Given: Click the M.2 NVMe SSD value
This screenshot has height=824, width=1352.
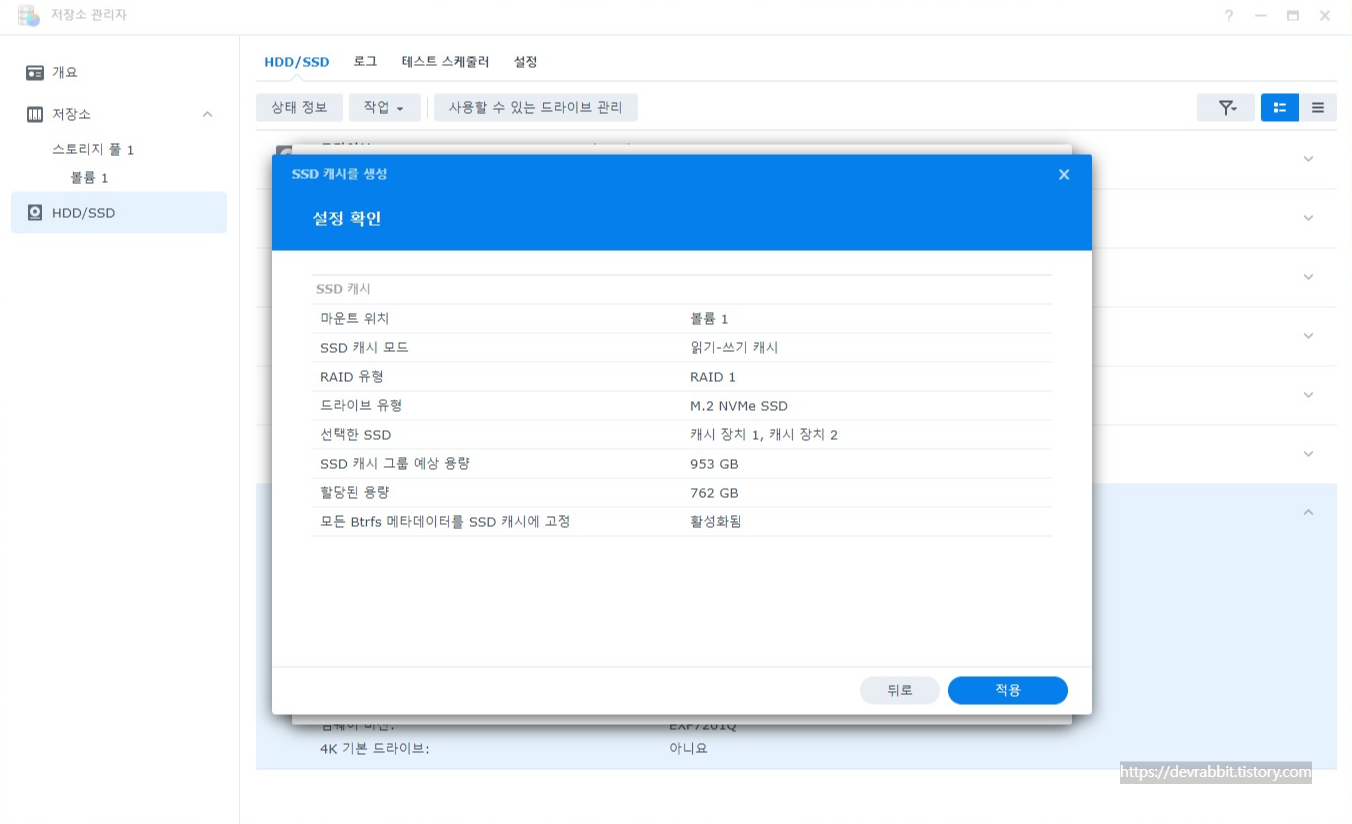Looking at the screenshot, I should coord(739,406).
